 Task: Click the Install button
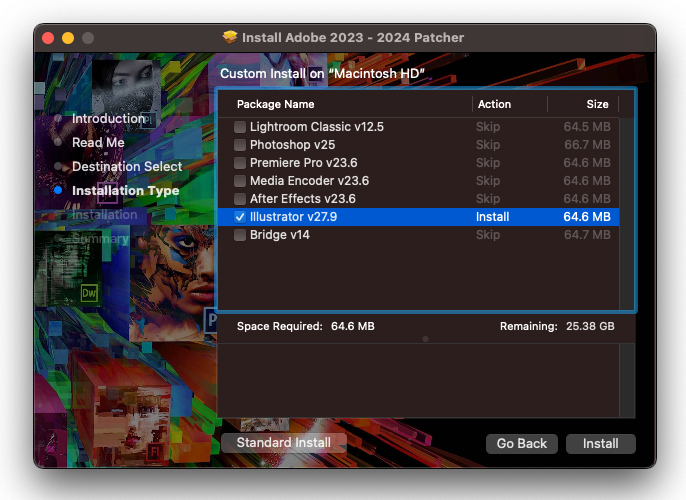coord(600,444)
